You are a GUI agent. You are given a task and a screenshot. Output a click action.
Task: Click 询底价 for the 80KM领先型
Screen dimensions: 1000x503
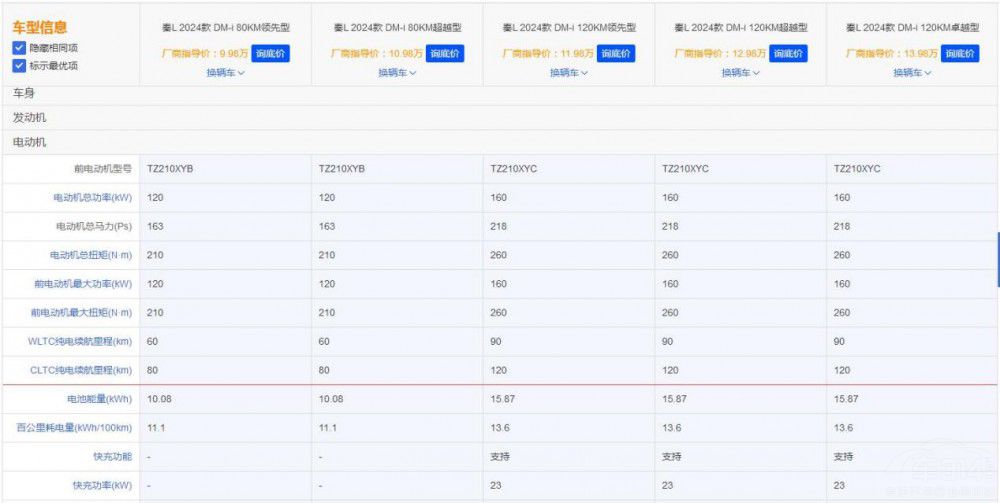270,53
